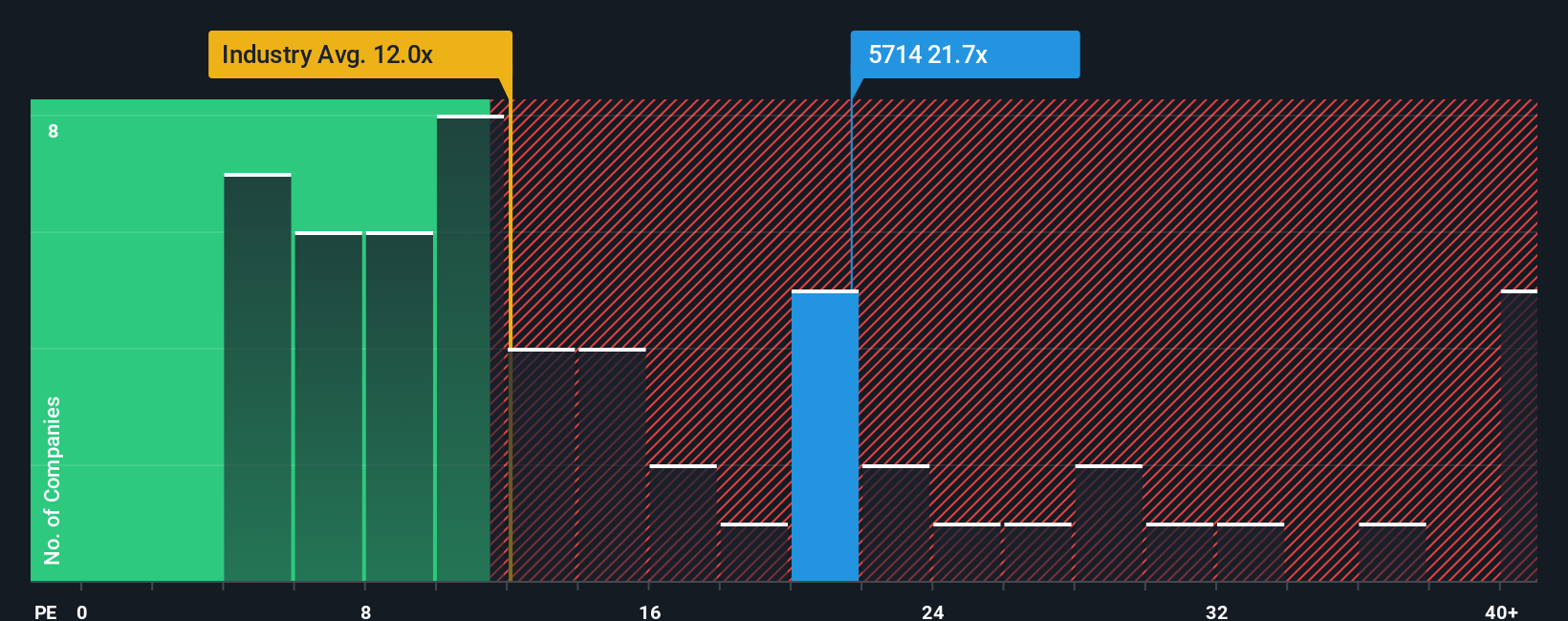This screenshot has height=621, width=1568.
Task: Click the x-axis label 32
Action: pyautogui.click(x=1217, y=611)
